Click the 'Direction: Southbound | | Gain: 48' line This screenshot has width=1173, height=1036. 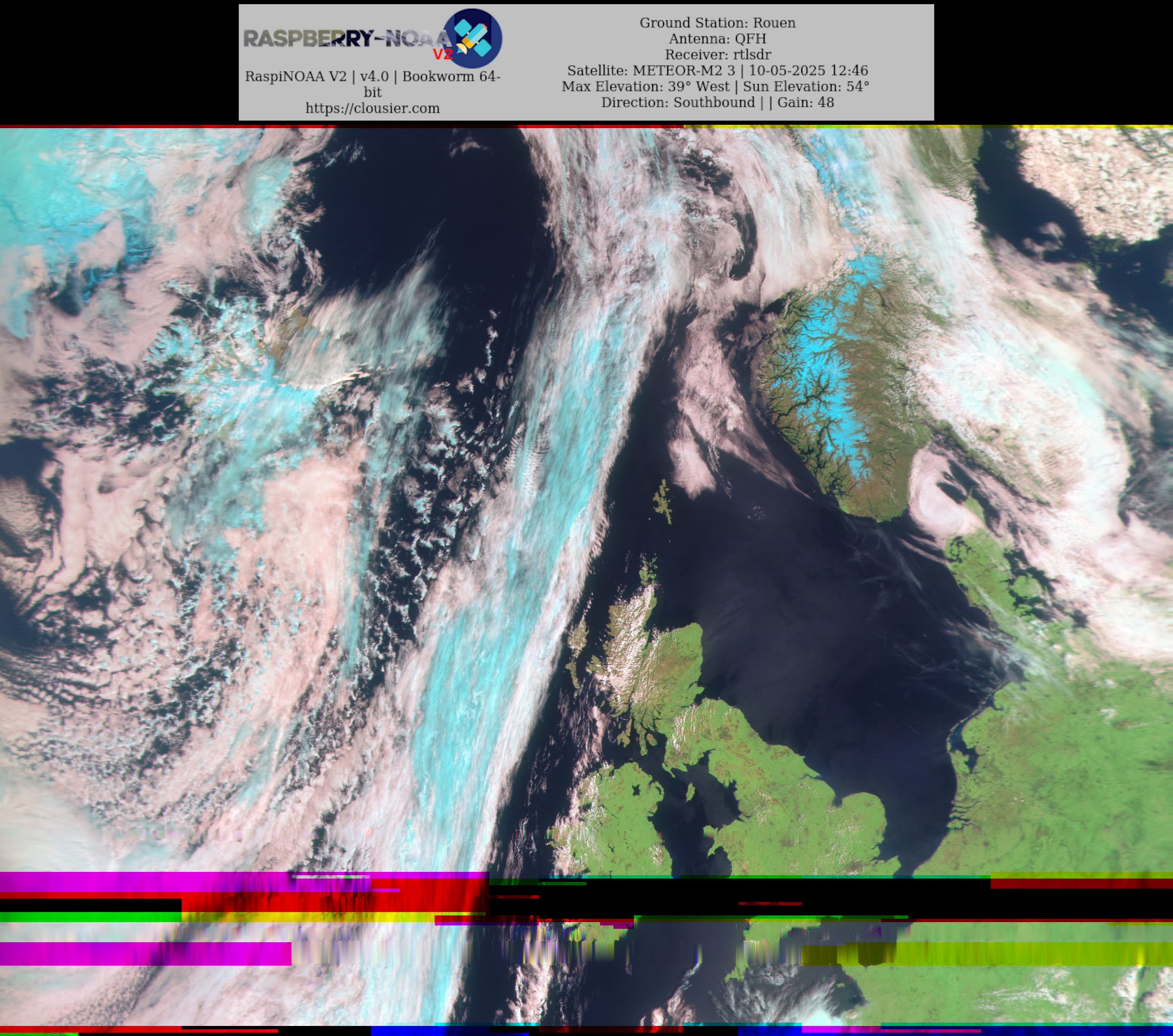click(x=717, y=103)
